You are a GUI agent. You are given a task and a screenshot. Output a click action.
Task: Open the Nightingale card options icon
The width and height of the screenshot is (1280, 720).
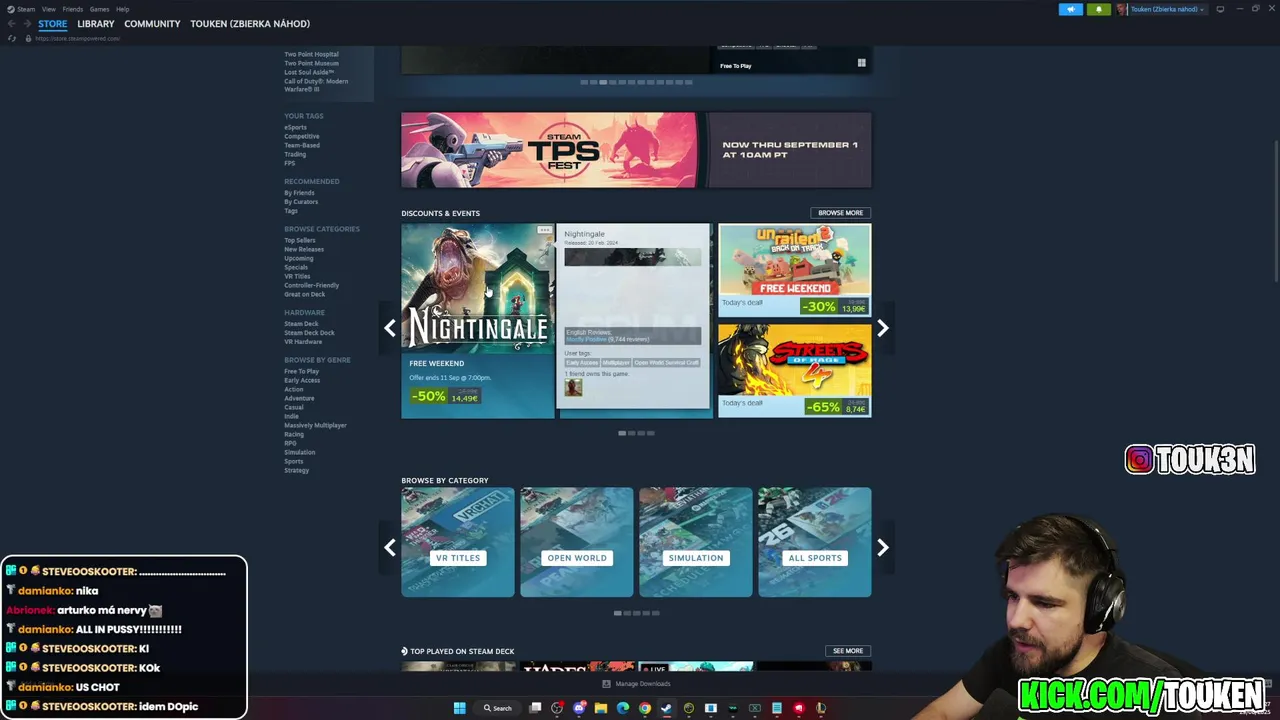click(545, 230)
